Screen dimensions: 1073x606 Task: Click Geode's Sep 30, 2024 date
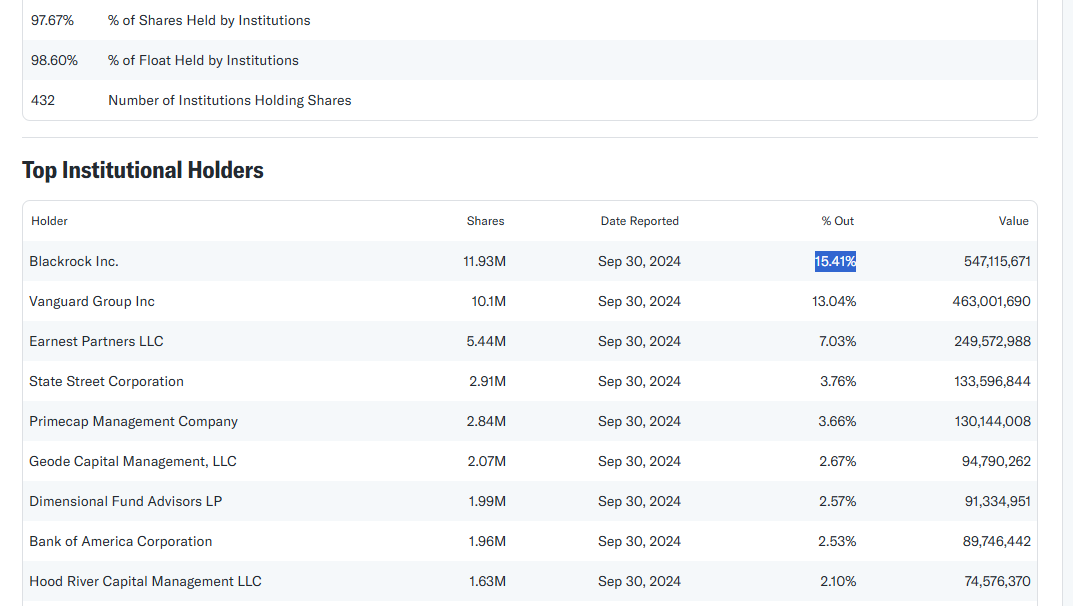point(639,462)
